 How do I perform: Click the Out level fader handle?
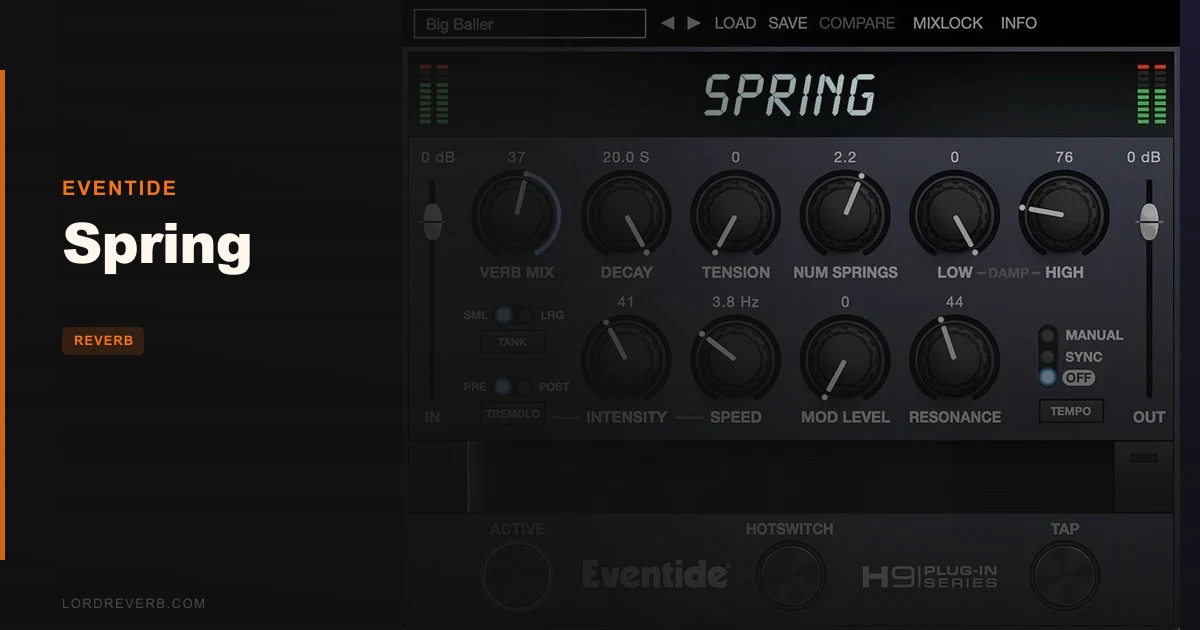1149,221
